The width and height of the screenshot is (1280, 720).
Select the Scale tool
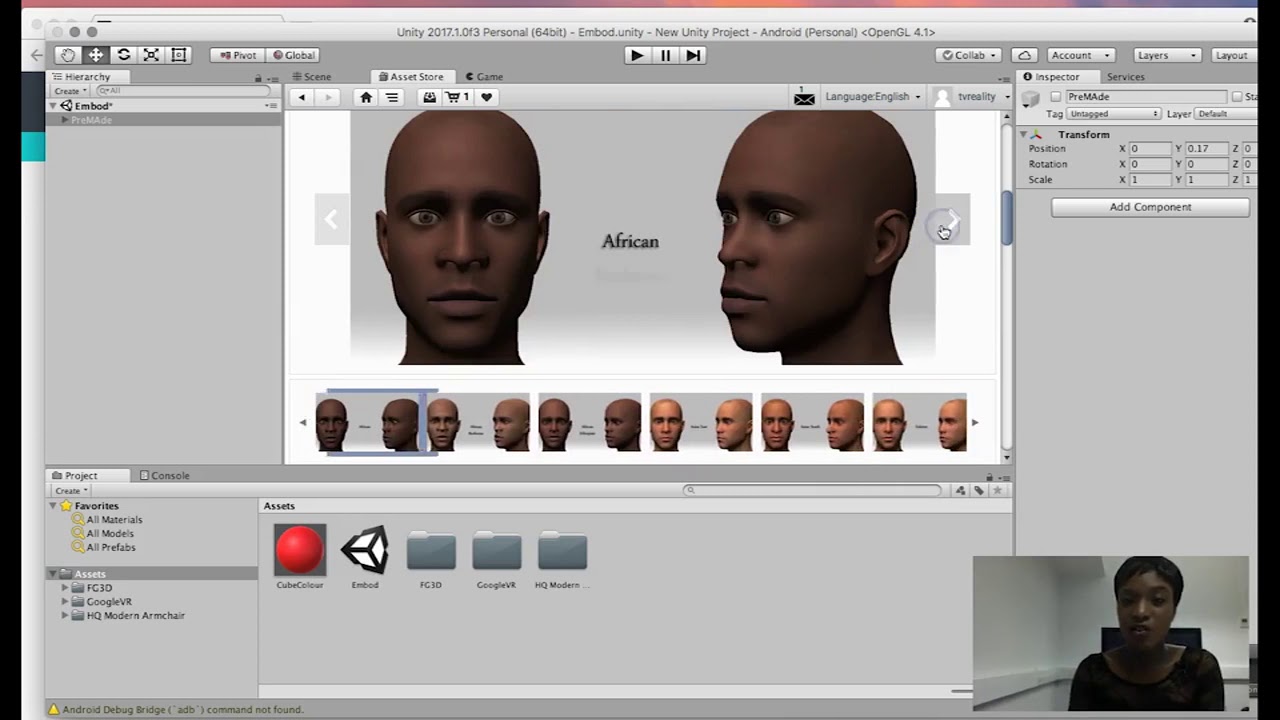click(x=151, y=55)
